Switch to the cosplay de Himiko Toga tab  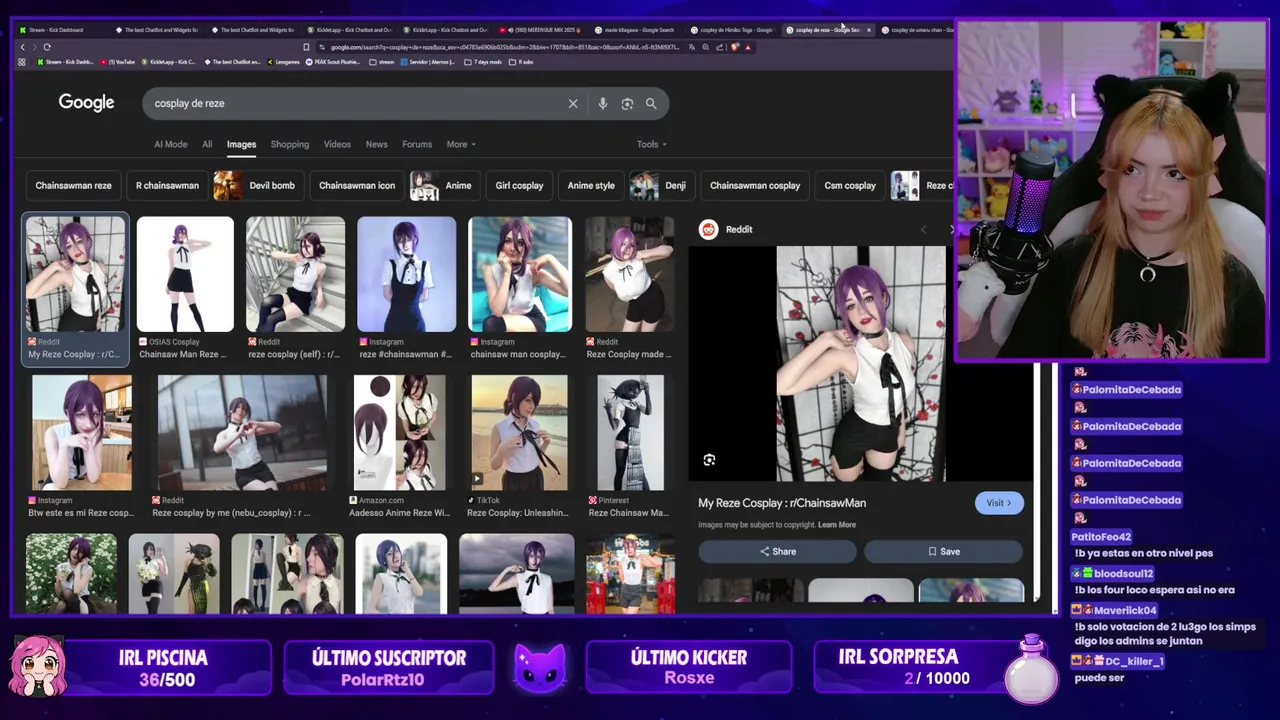(732, 30)
